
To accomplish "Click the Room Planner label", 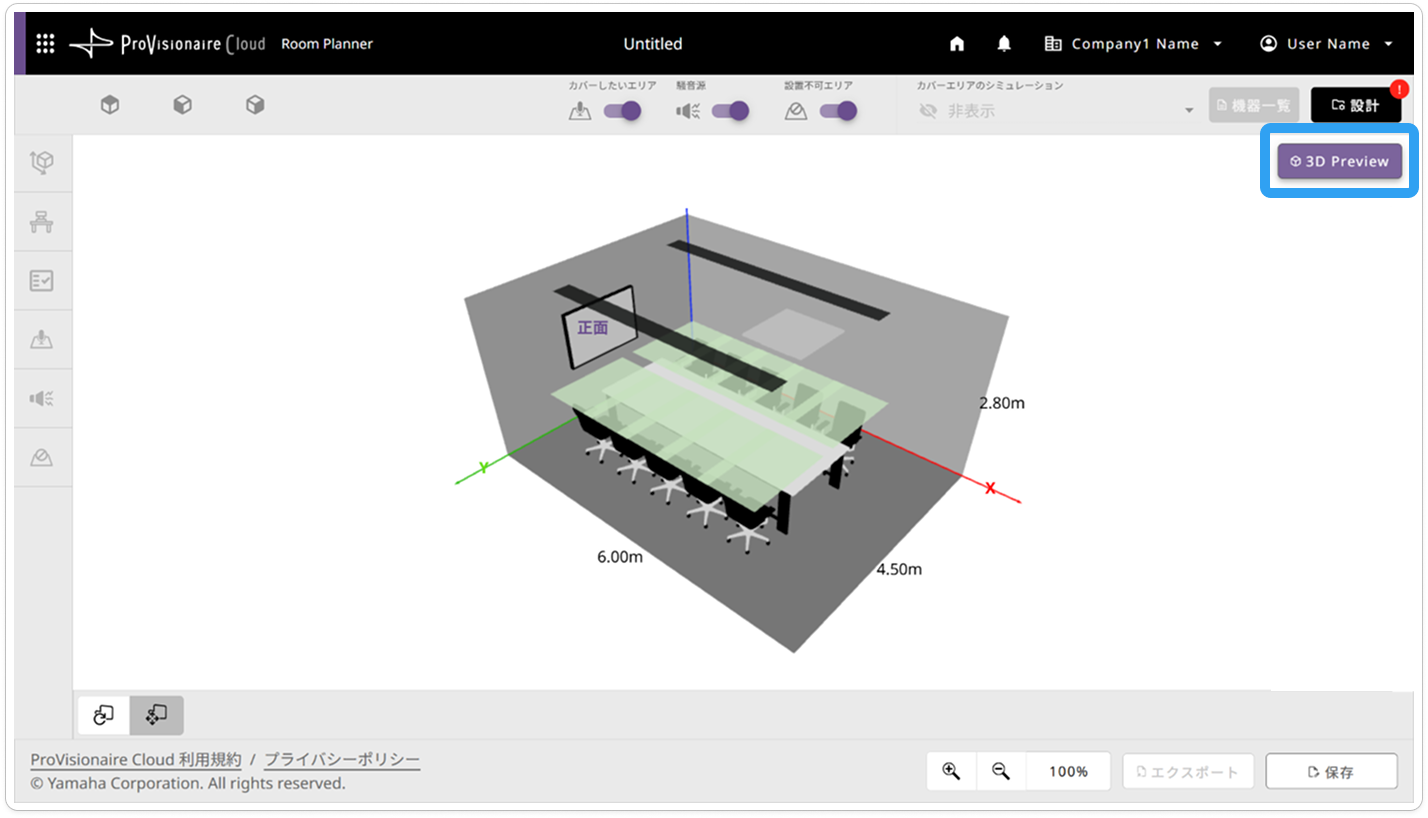I will coord(327,44).
